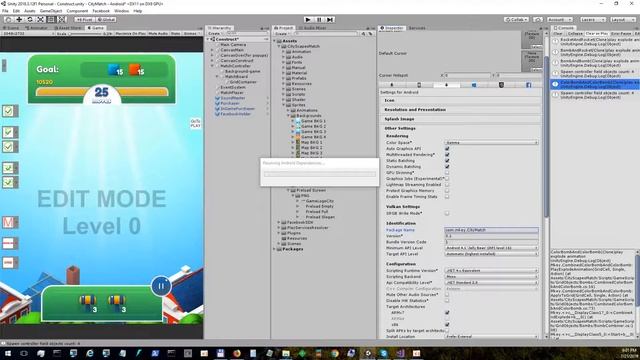640x360 pixels.
Task: Toggle Maximize On Play in Game view
Action: pyautogui.click(x=130, y=33)
